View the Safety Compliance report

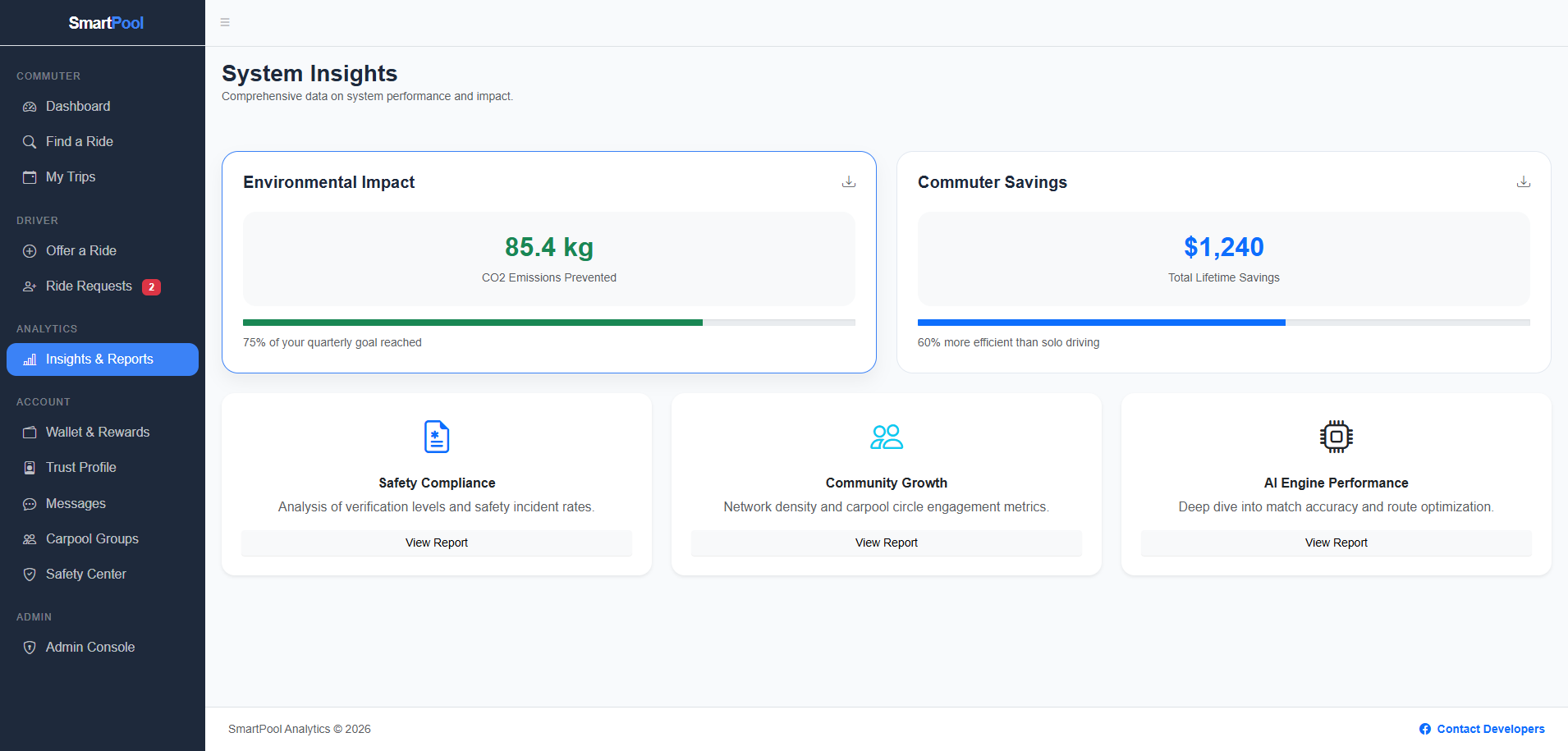(436, 543)
